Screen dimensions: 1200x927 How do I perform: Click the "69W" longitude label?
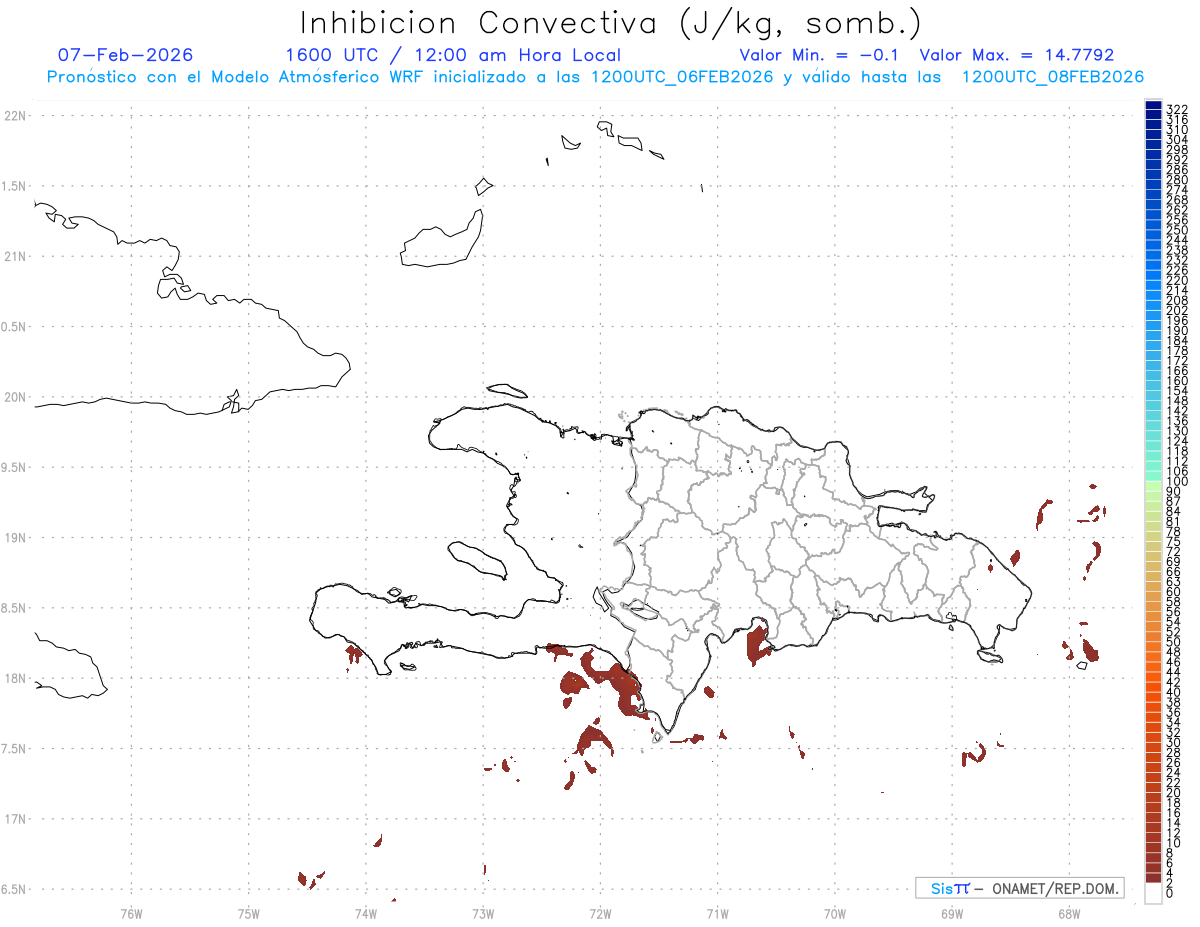952,912
